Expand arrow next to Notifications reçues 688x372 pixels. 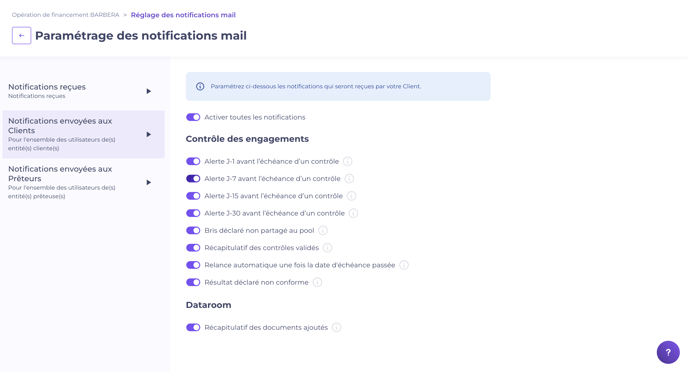[x=149, y=91]
